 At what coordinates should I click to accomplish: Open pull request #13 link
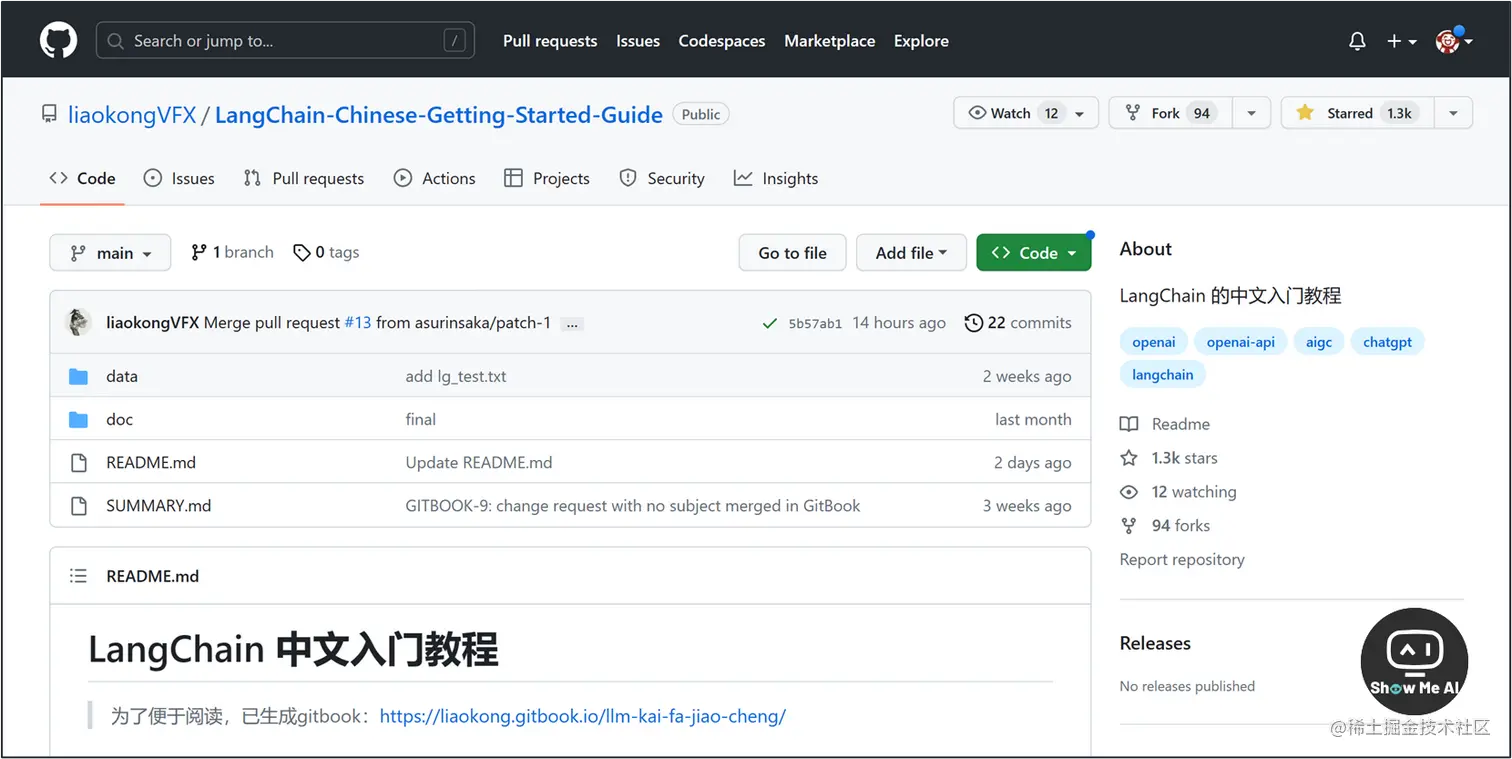tap(358, 322)
